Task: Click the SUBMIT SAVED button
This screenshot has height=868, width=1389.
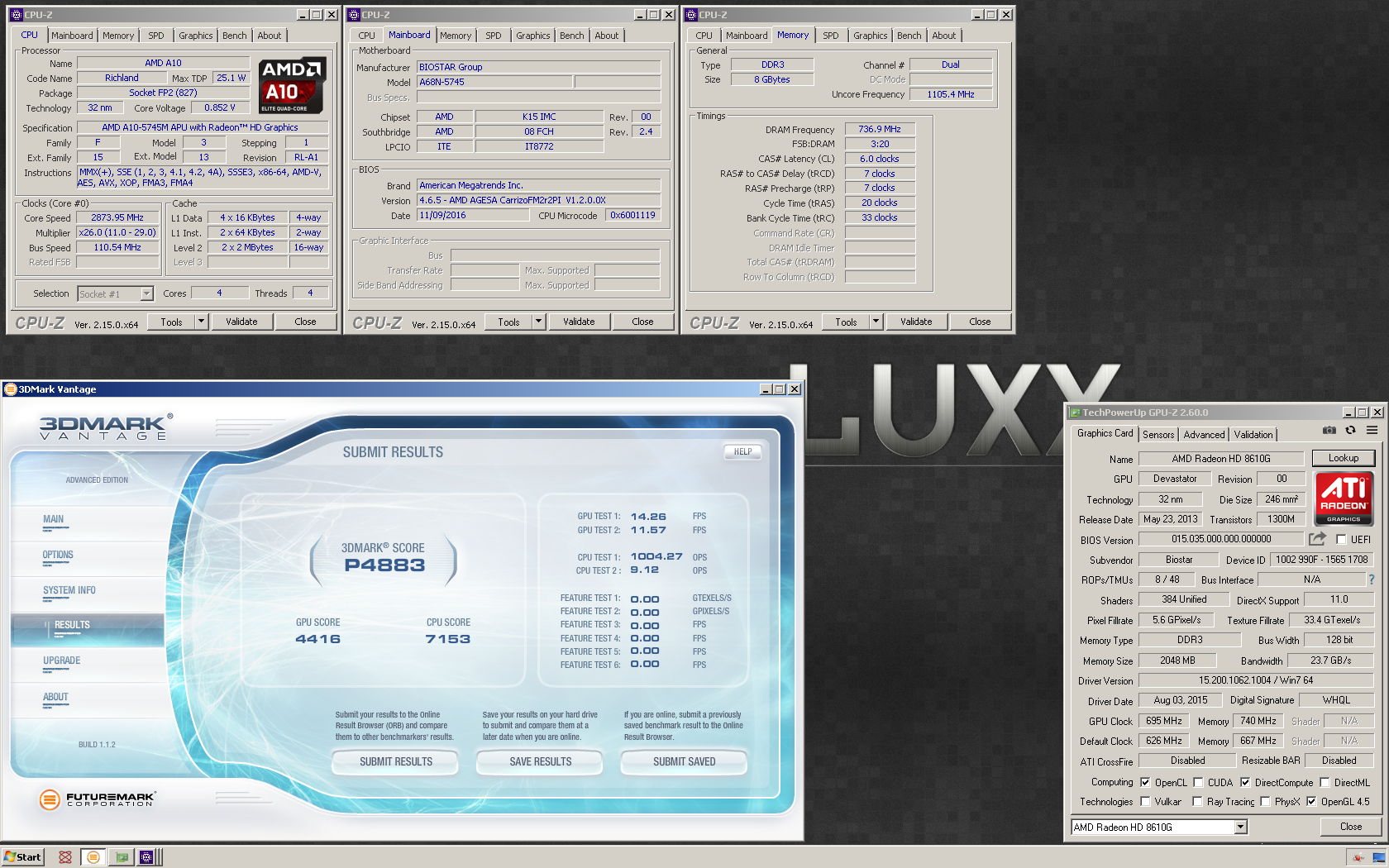Action: point(684,761)
